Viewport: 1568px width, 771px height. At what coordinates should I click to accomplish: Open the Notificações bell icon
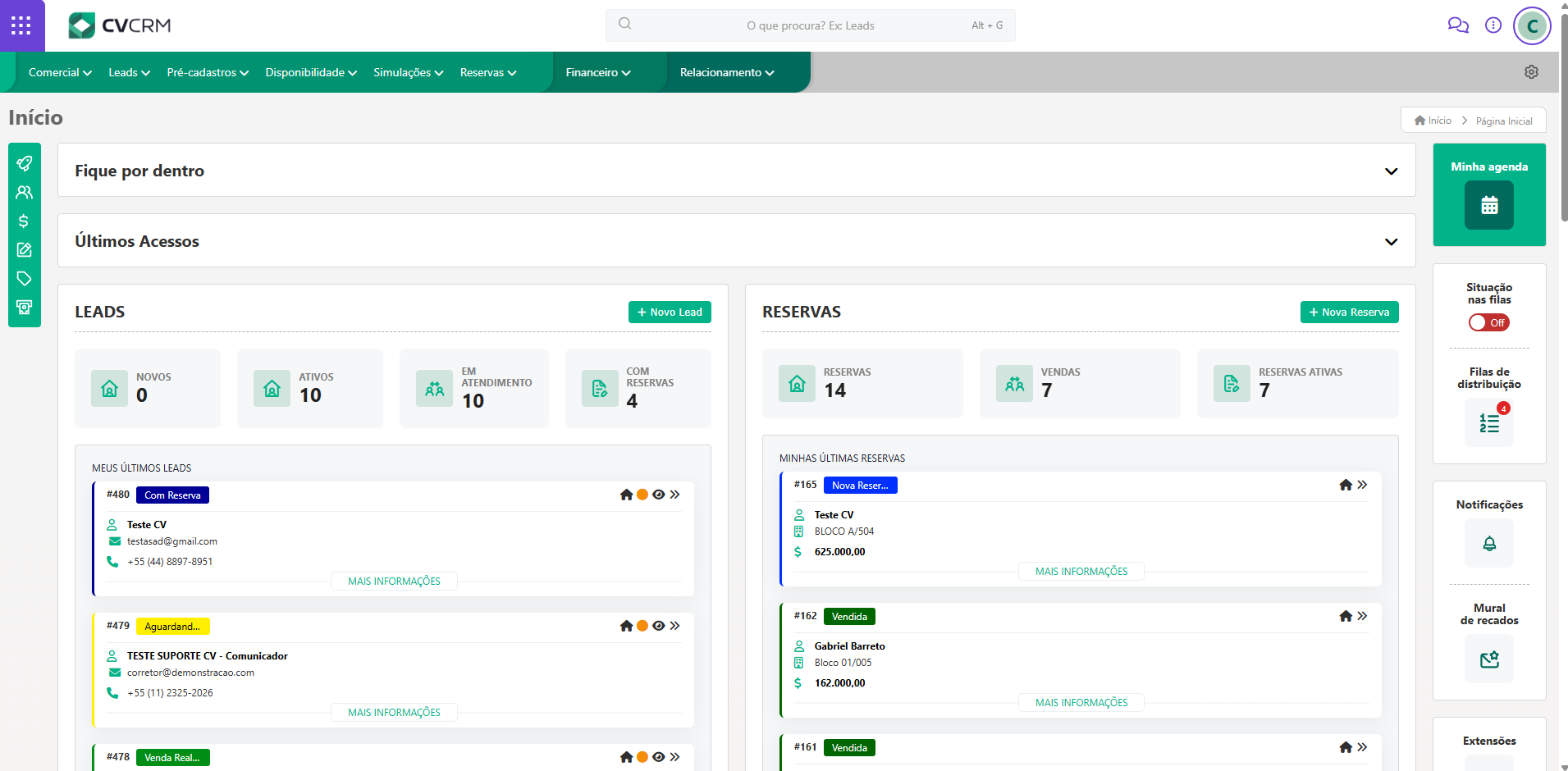(x=1489, y=543)
